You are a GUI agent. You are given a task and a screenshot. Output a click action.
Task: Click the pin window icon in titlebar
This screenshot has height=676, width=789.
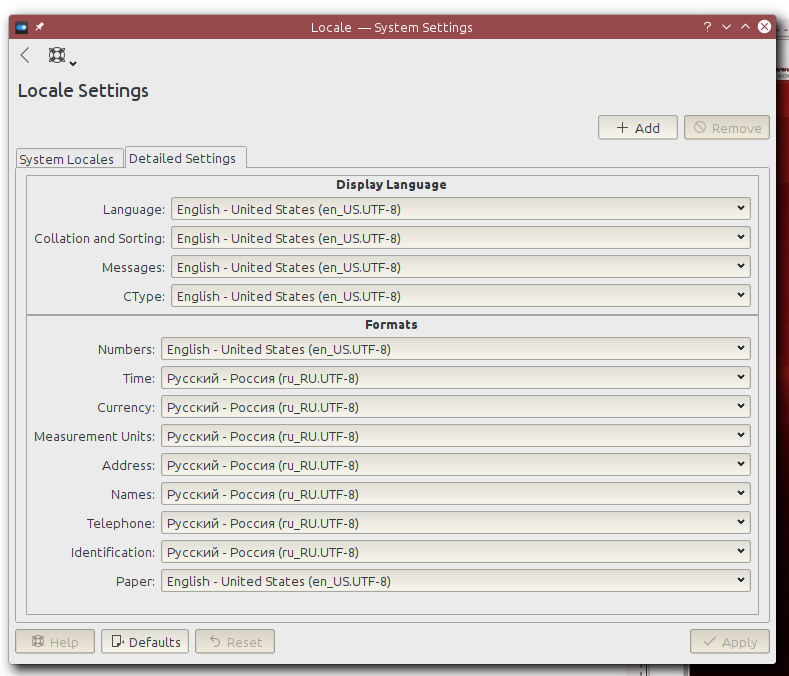40,27
